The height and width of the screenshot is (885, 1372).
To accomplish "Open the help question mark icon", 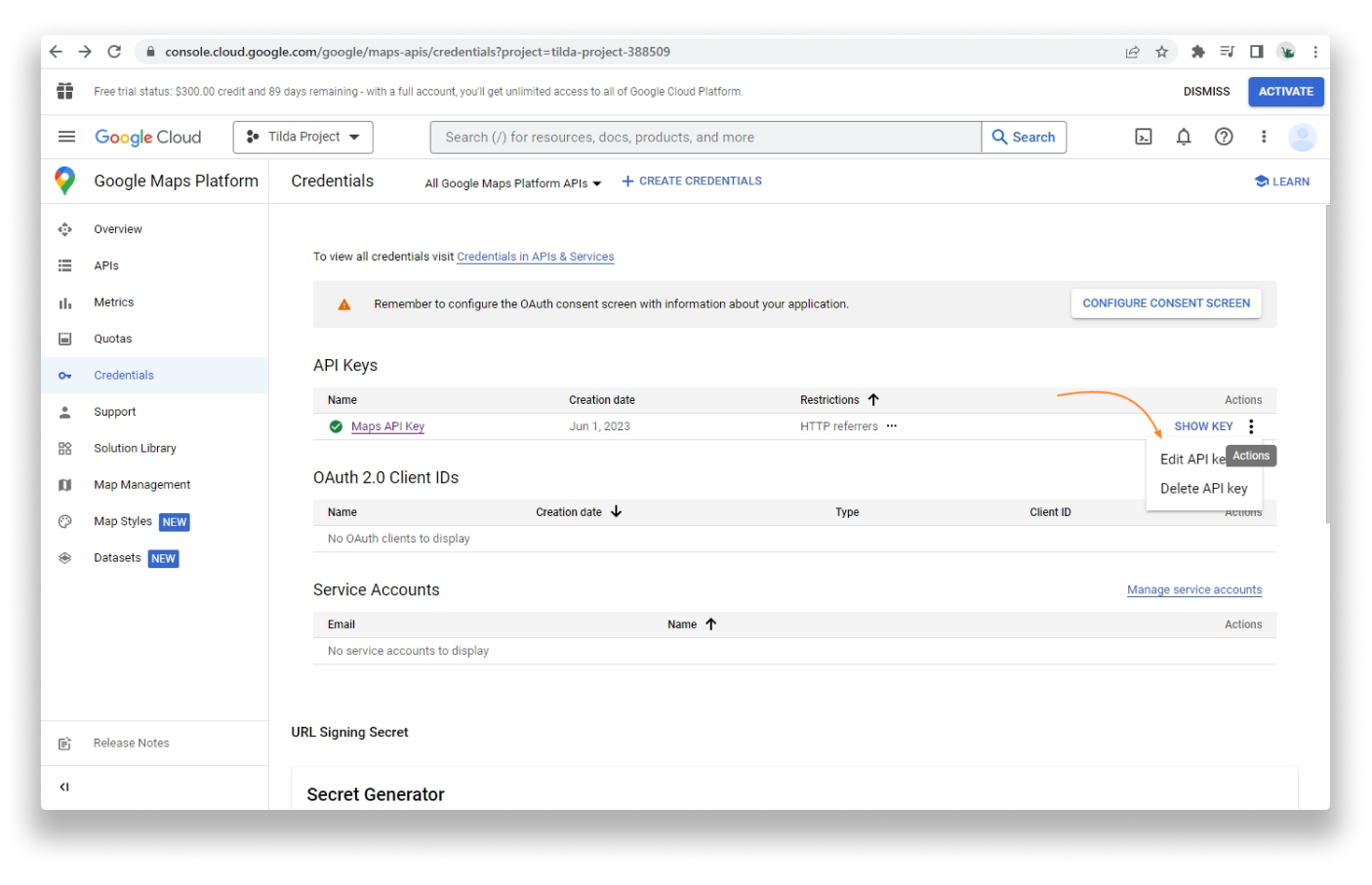I will (x=1223, y=137).
